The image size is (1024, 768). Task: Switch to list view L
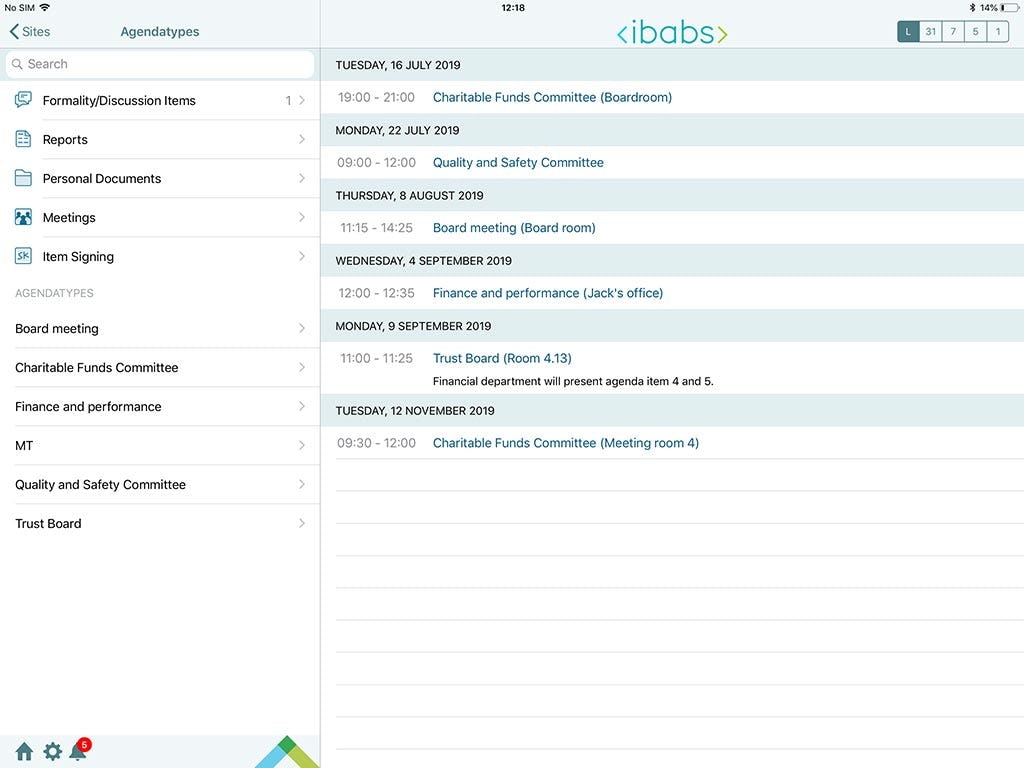tap(908, 31)
